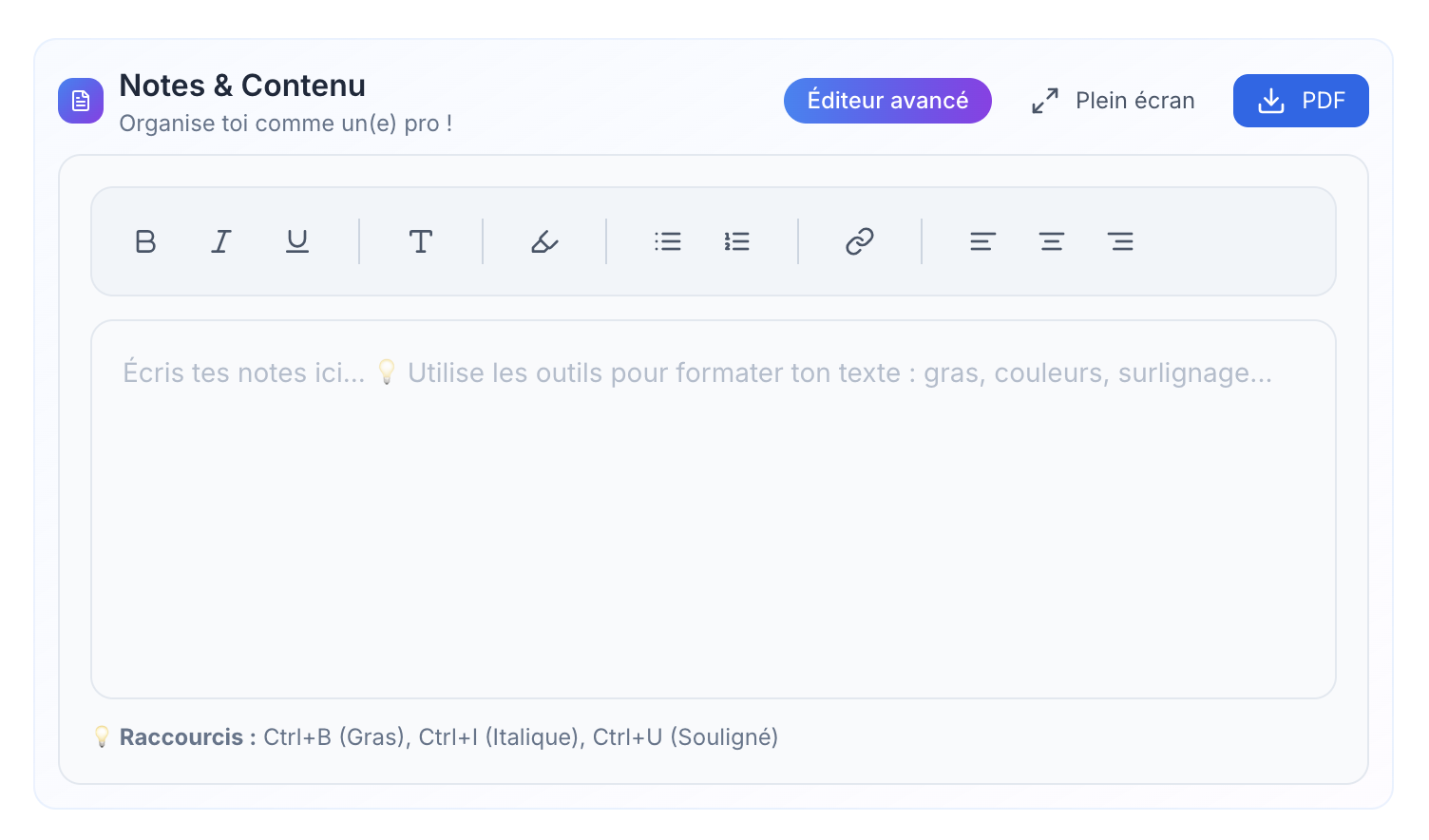
Task: Align text to the right
Action: coord(1121,241)
